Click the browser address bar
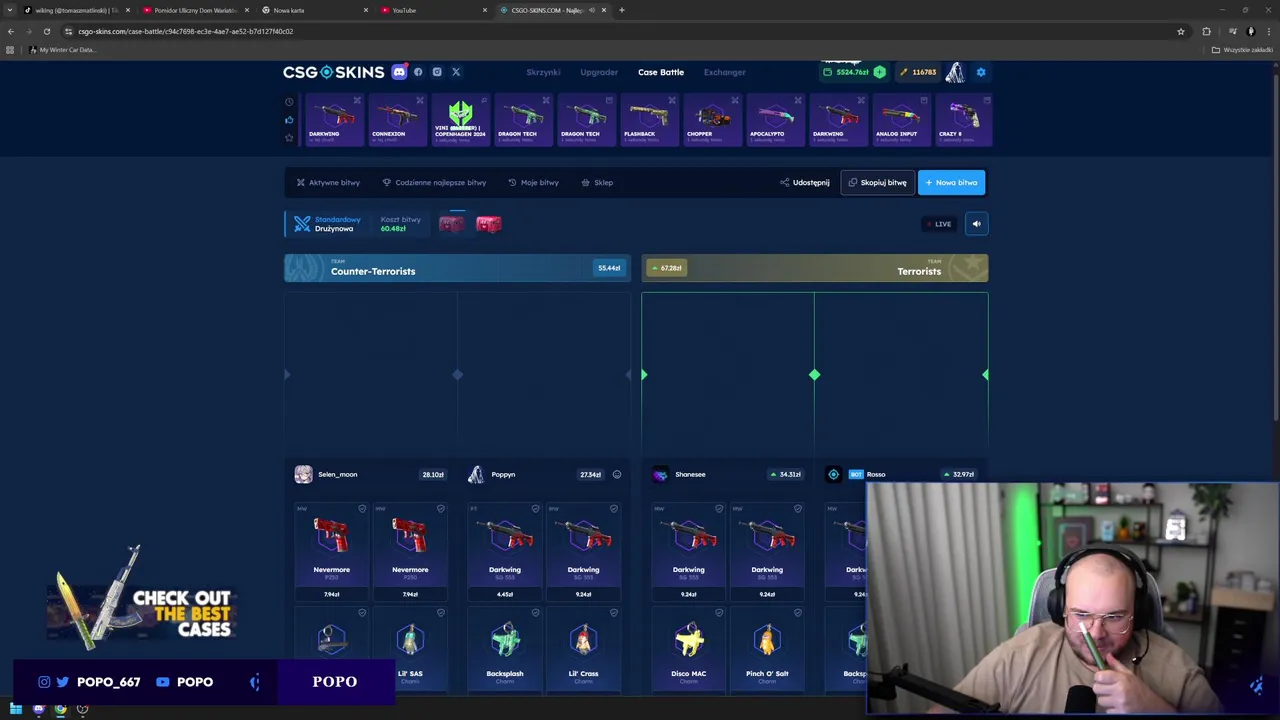This screenshot has width=1280, height=720. [620, 31]
